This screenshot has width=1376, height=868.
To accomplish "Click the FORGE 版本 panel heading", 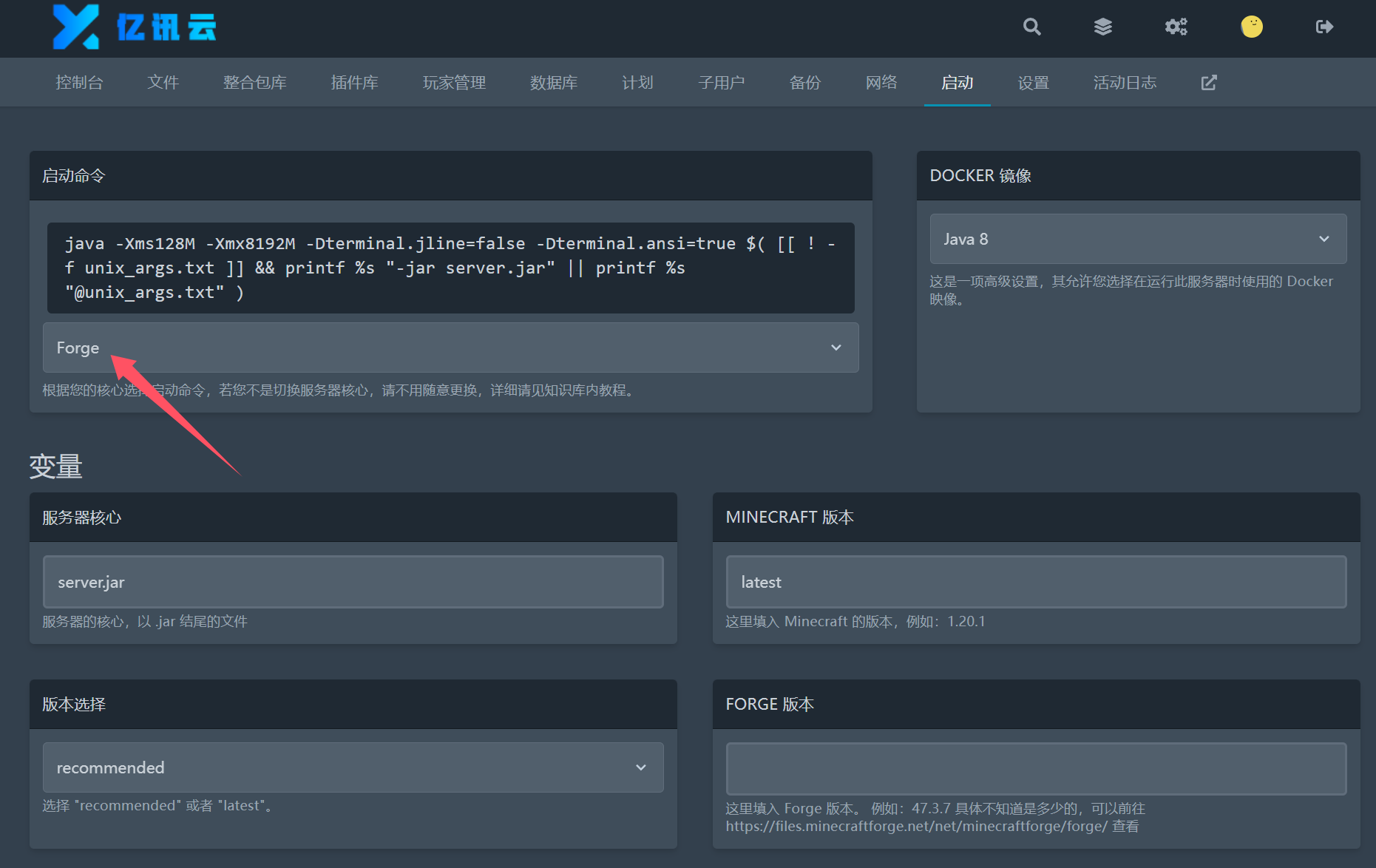I will point(770,705).
